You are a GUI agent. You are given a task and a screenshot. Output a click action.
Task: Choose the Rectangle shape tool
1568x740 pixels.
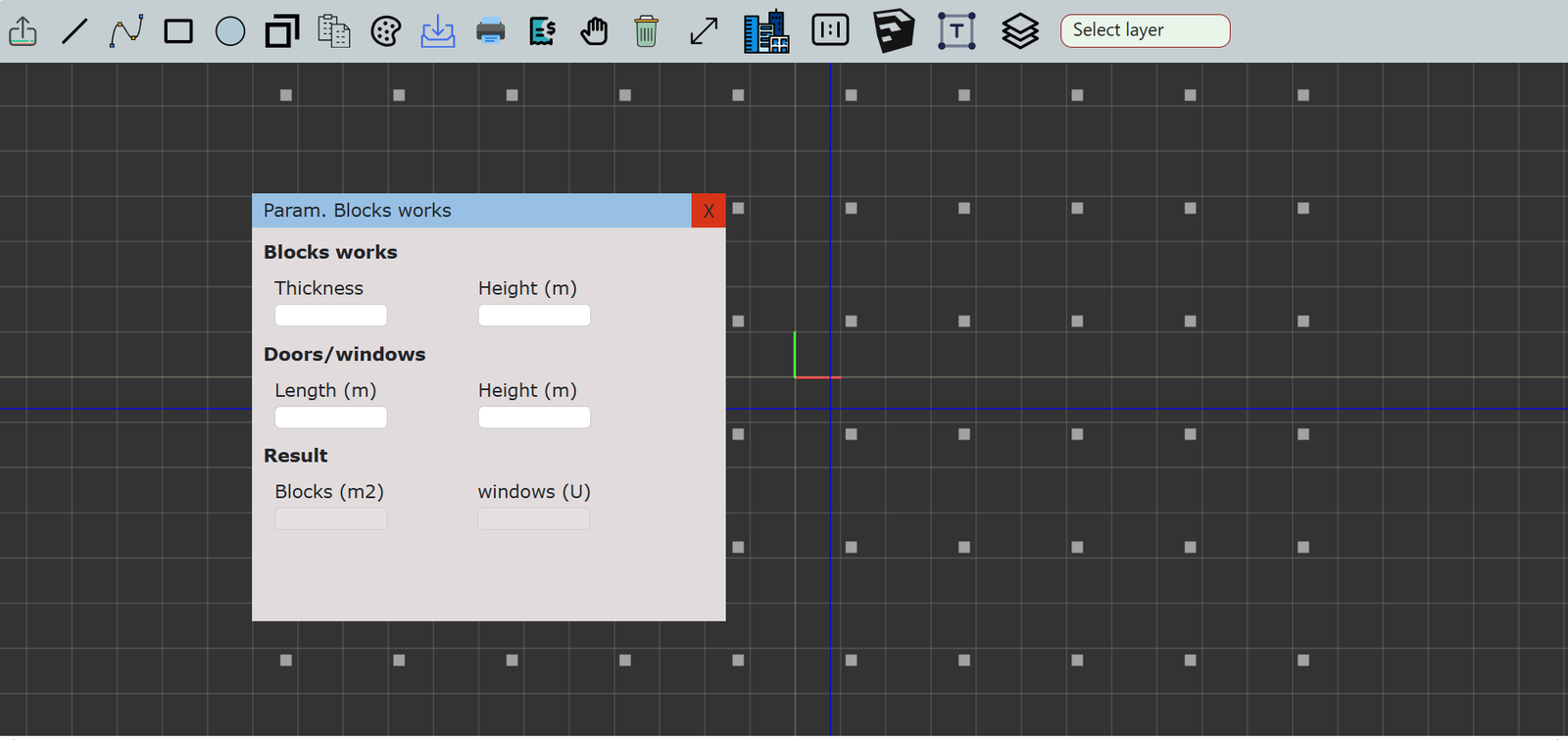pyautogui.click(x=178, y=31)
